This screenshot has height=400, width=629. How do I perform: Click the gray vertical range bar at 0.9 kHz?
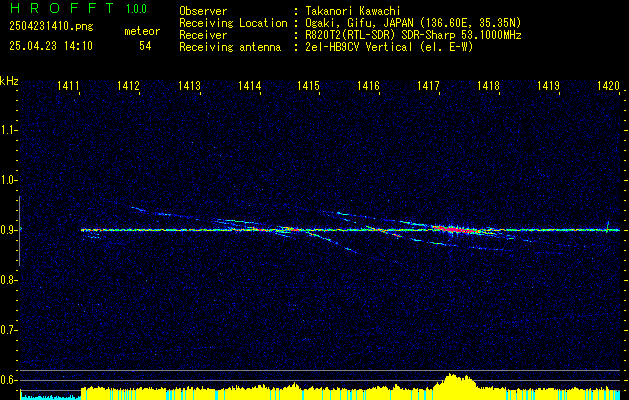click(x=19, y=231)
